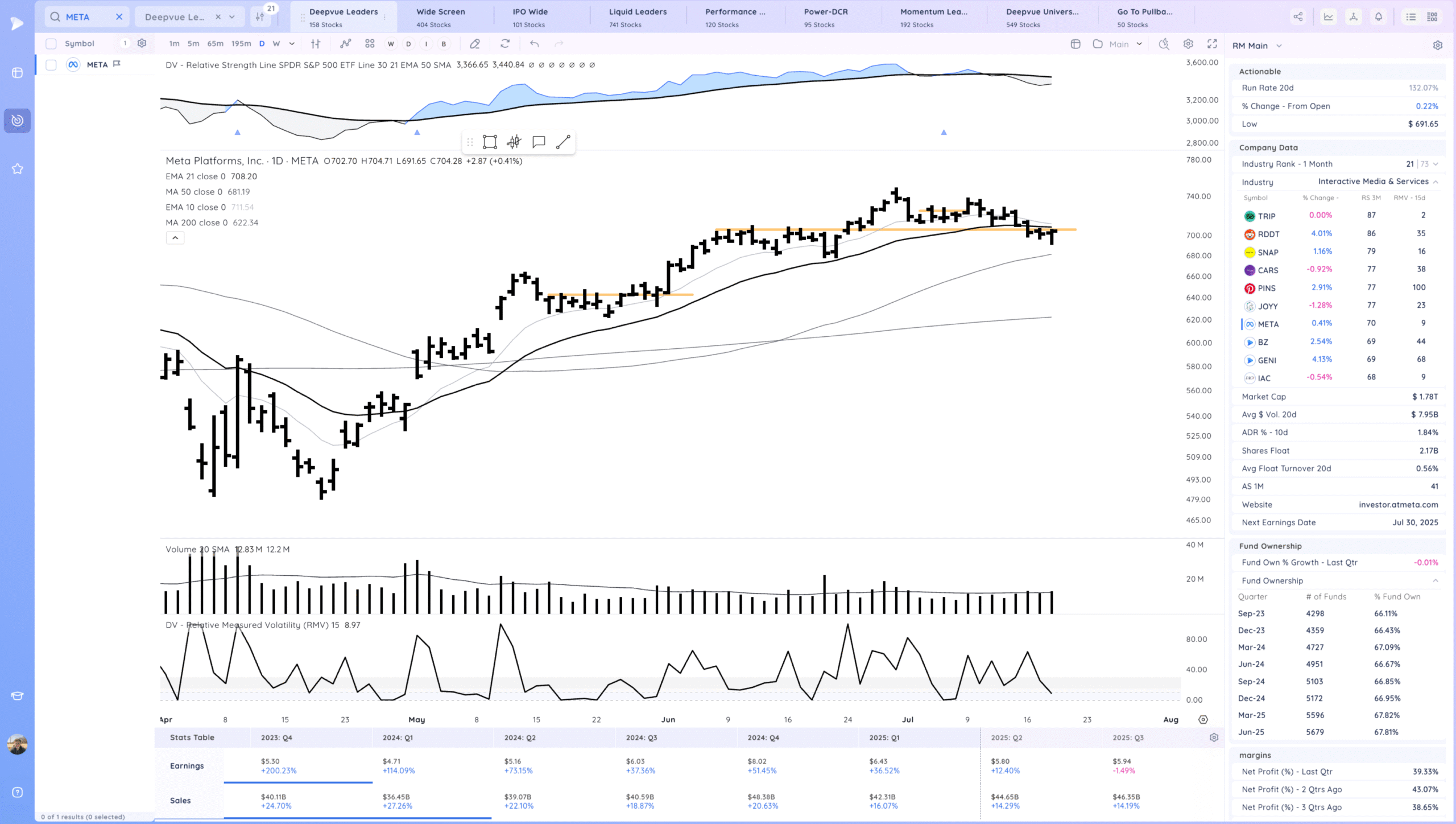Toggle the META flag marker
This screenshot has width=1456, height=824.
[x=117, y=64]
